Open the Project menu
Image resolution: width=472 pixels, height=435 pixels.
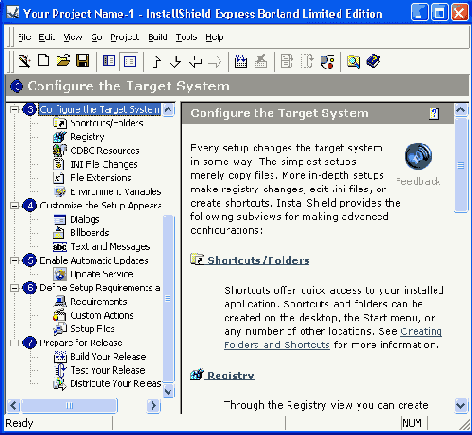125,37
